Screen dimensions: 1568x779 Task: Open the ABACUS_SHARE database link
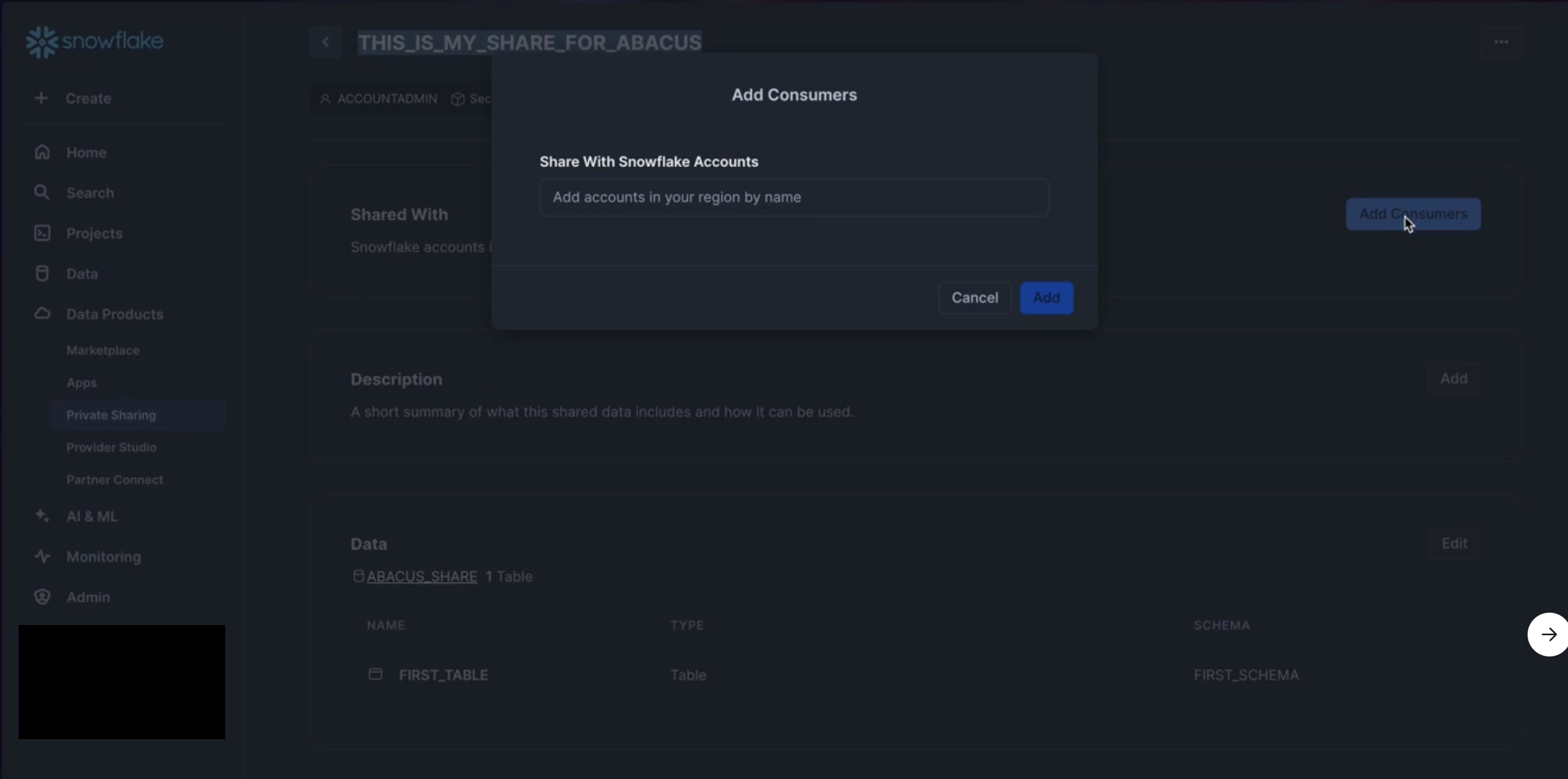[x=422, y=576]
